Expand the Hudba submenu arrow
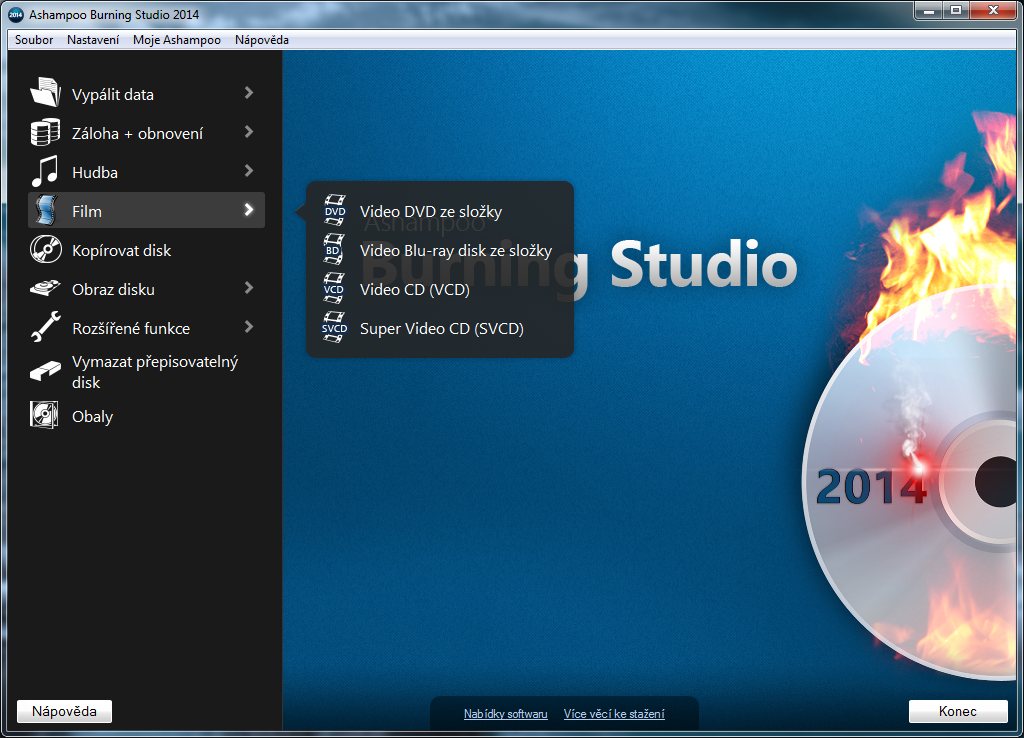The image size is (1024, 738). (249, 171)
